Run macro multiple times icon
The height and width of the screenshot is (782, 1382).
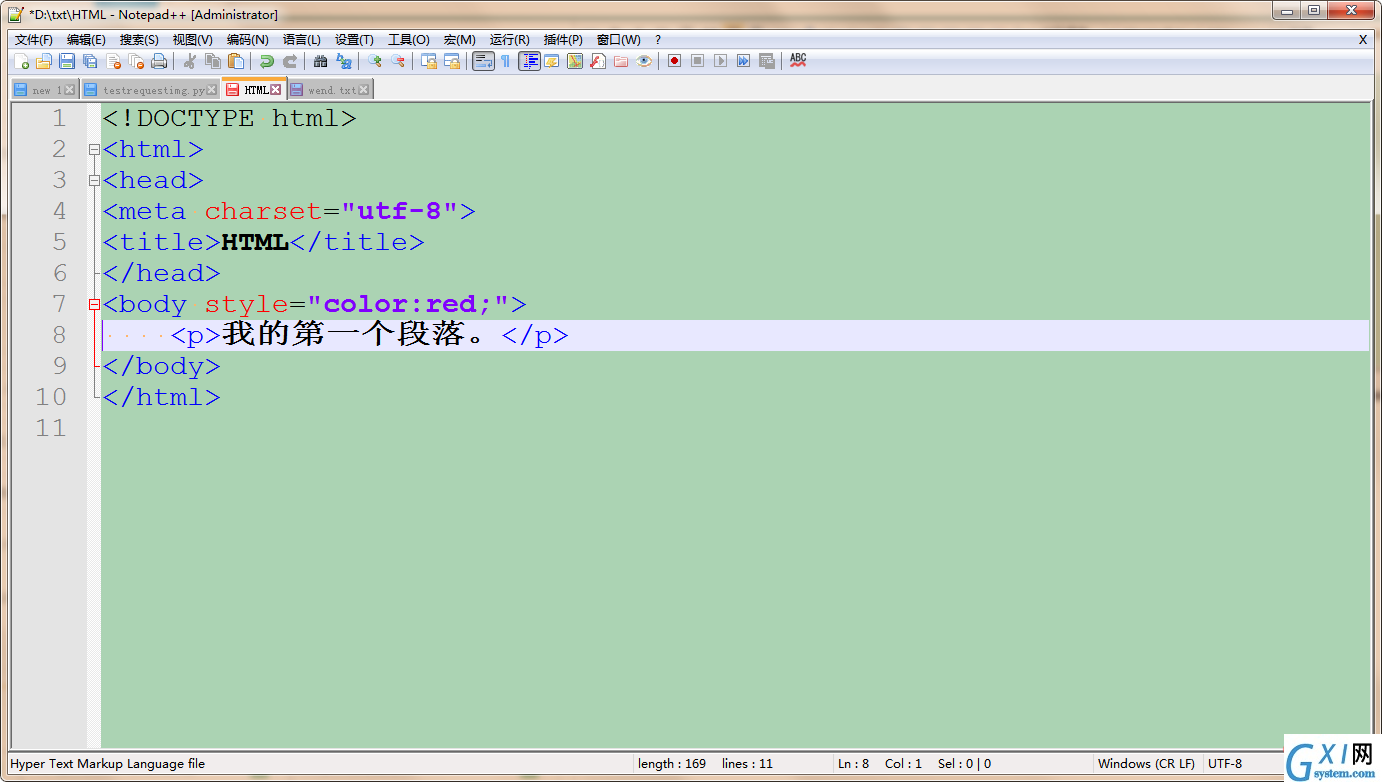[x=744, y=61]
